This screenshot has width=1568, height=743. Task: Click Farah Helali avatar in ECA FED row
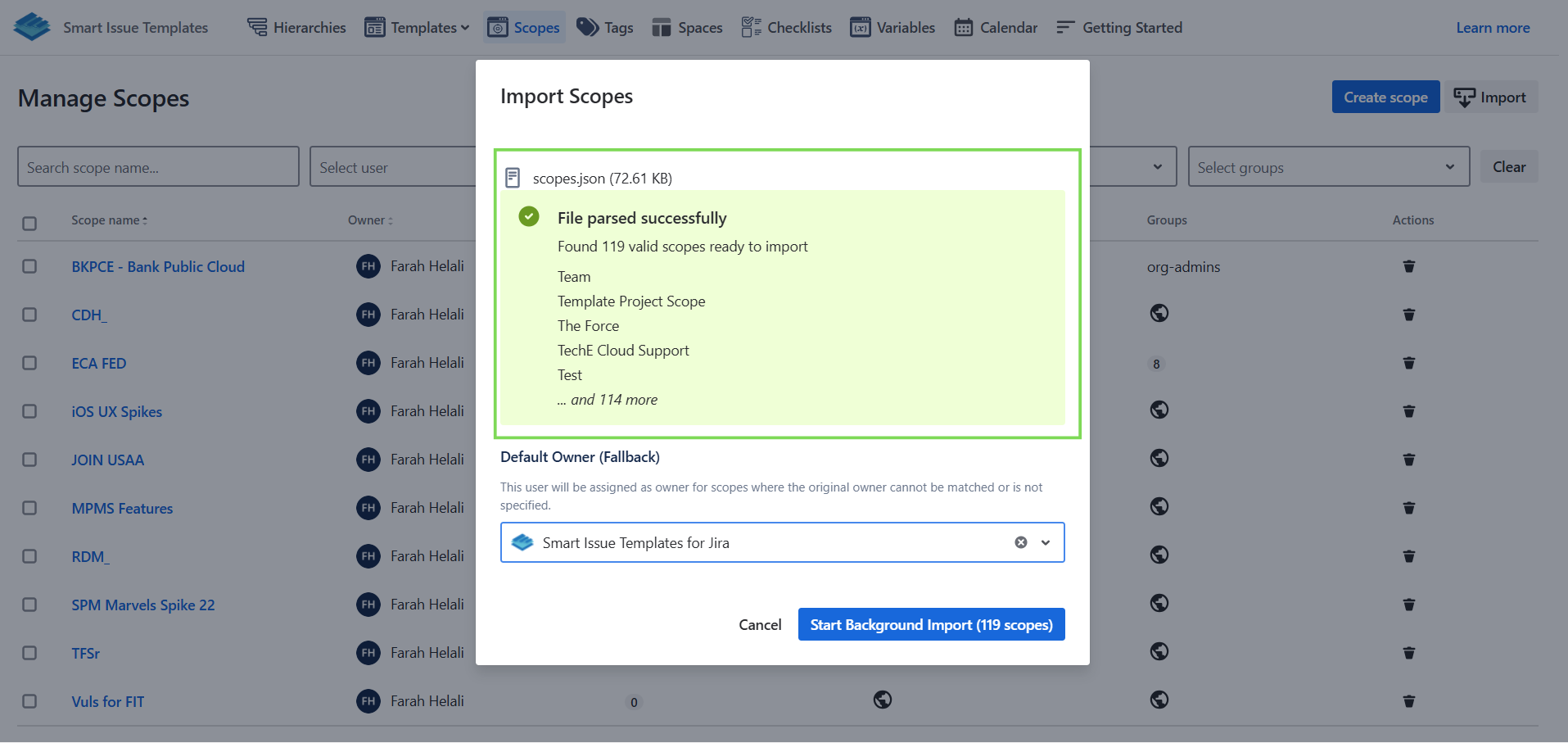coord(368,363)
